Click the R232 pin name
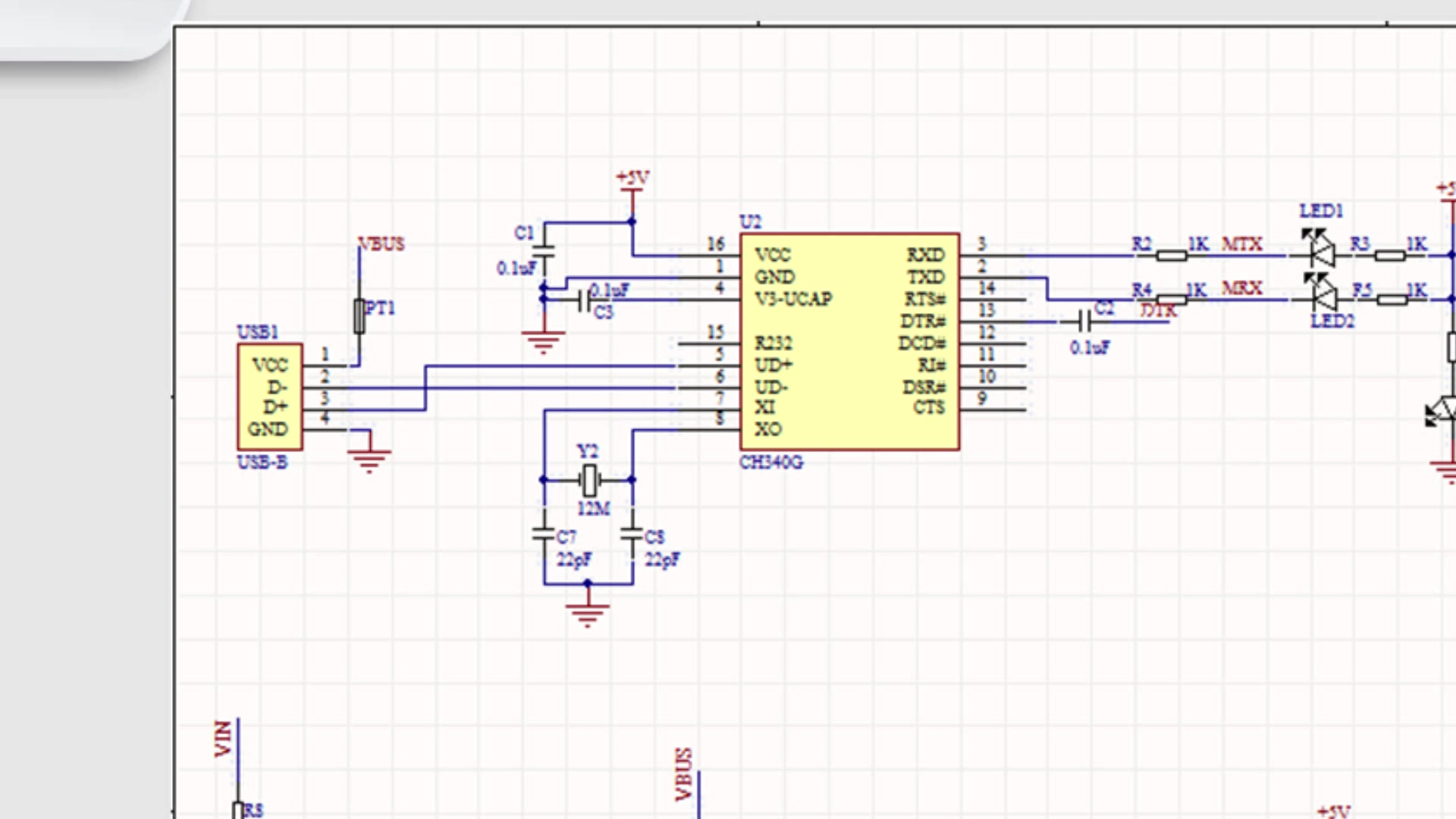Screen dimensions: 1456x819 coord(773,343)
